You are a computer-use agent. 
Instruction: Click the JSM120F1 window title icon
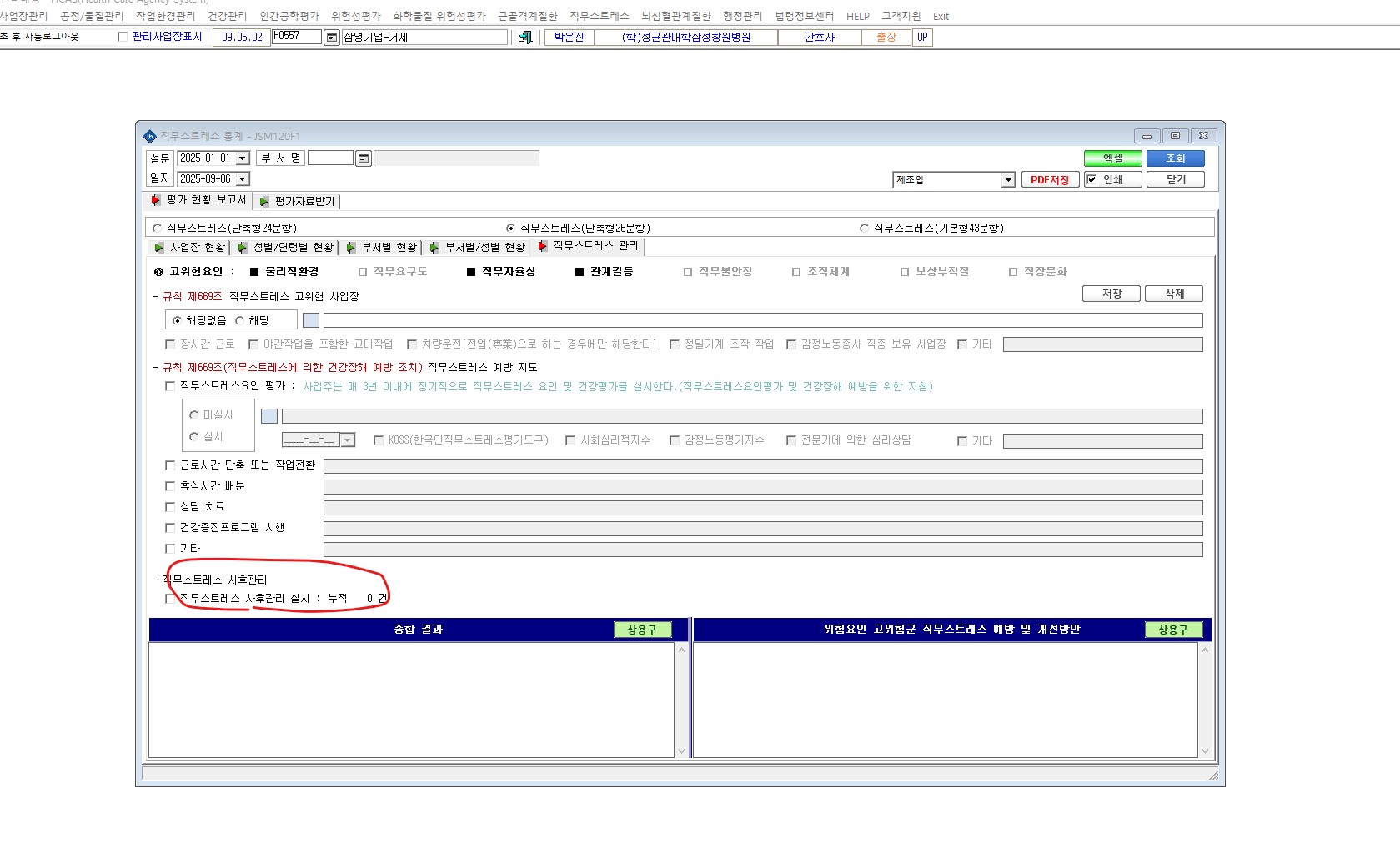click(x=150, y=136)
